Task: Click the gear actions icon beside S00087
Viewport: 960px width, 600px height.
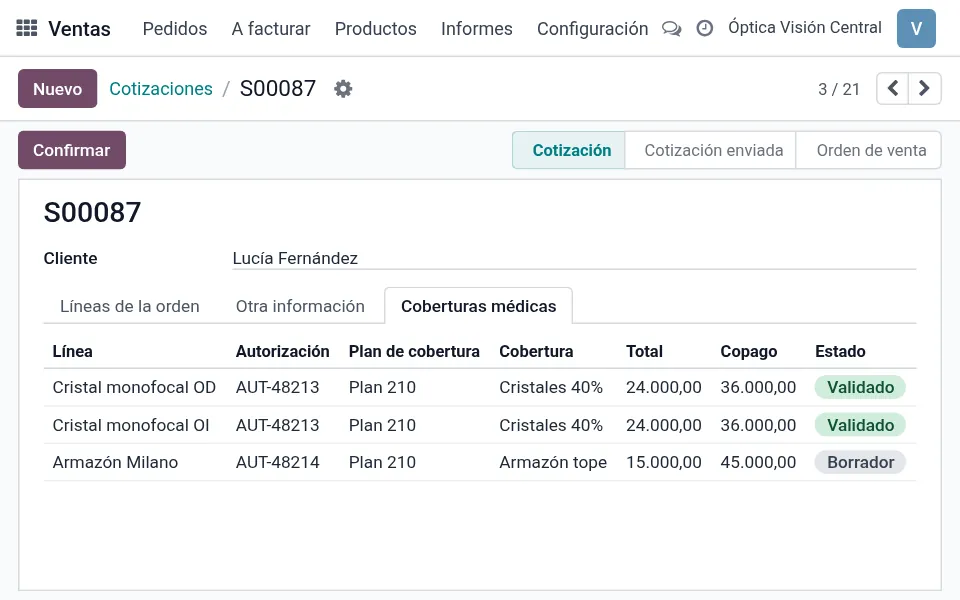Action: click(x=343, y=89)
